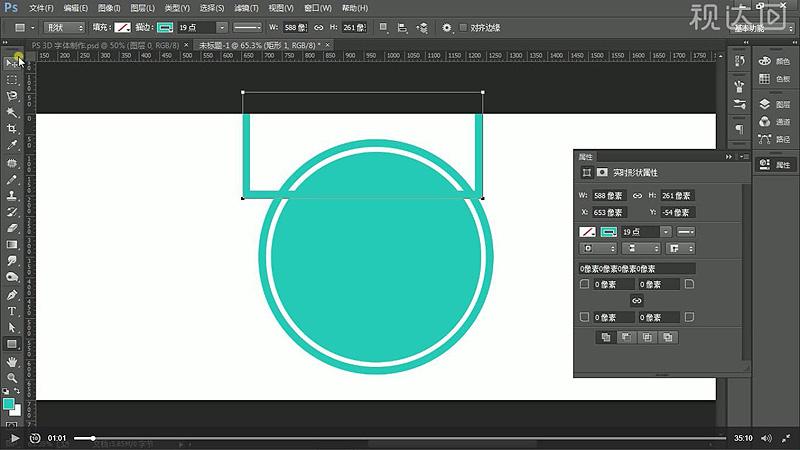Image resolution: width=800 pixels, height=450 pixels.
Task: Reset default foreground and background colors
Action: (x=5, y=391)
